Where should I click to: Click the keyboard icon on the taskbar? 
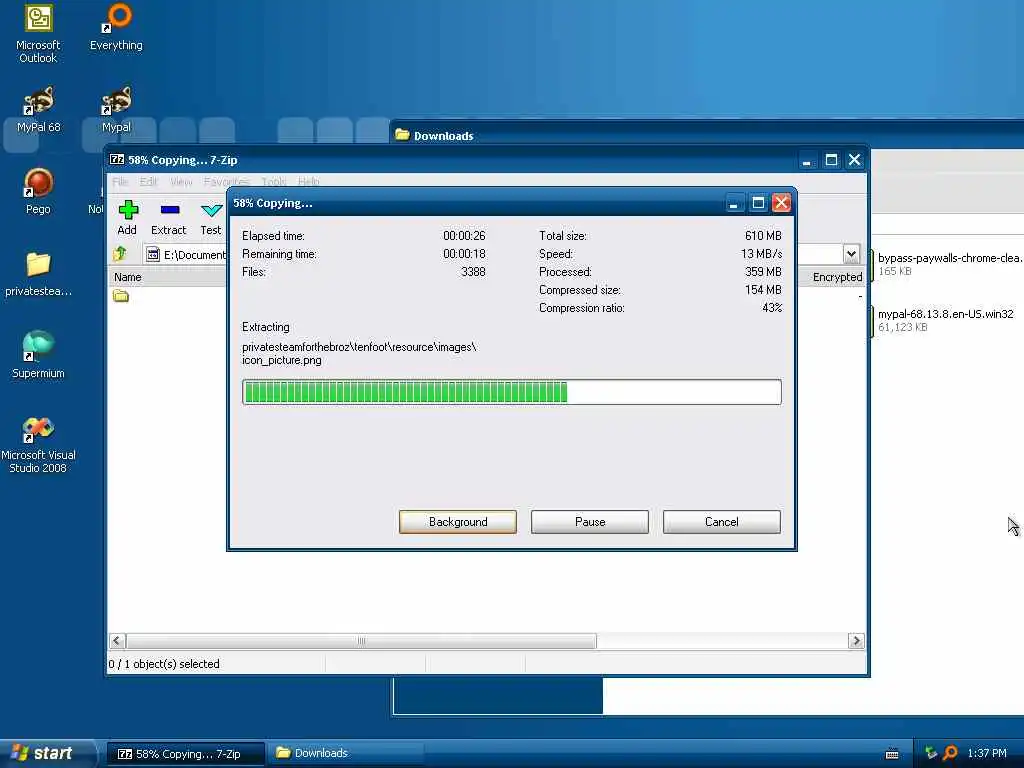tap(891, 754)
